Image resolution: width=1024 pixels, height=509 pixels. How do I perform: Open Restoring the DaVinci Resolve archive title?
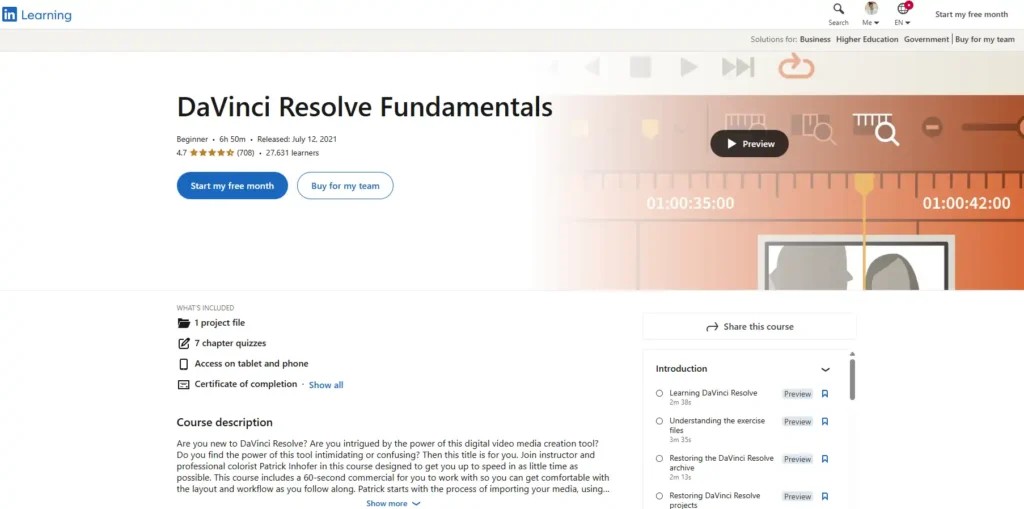pyautogui.click(x=722, y=463)
